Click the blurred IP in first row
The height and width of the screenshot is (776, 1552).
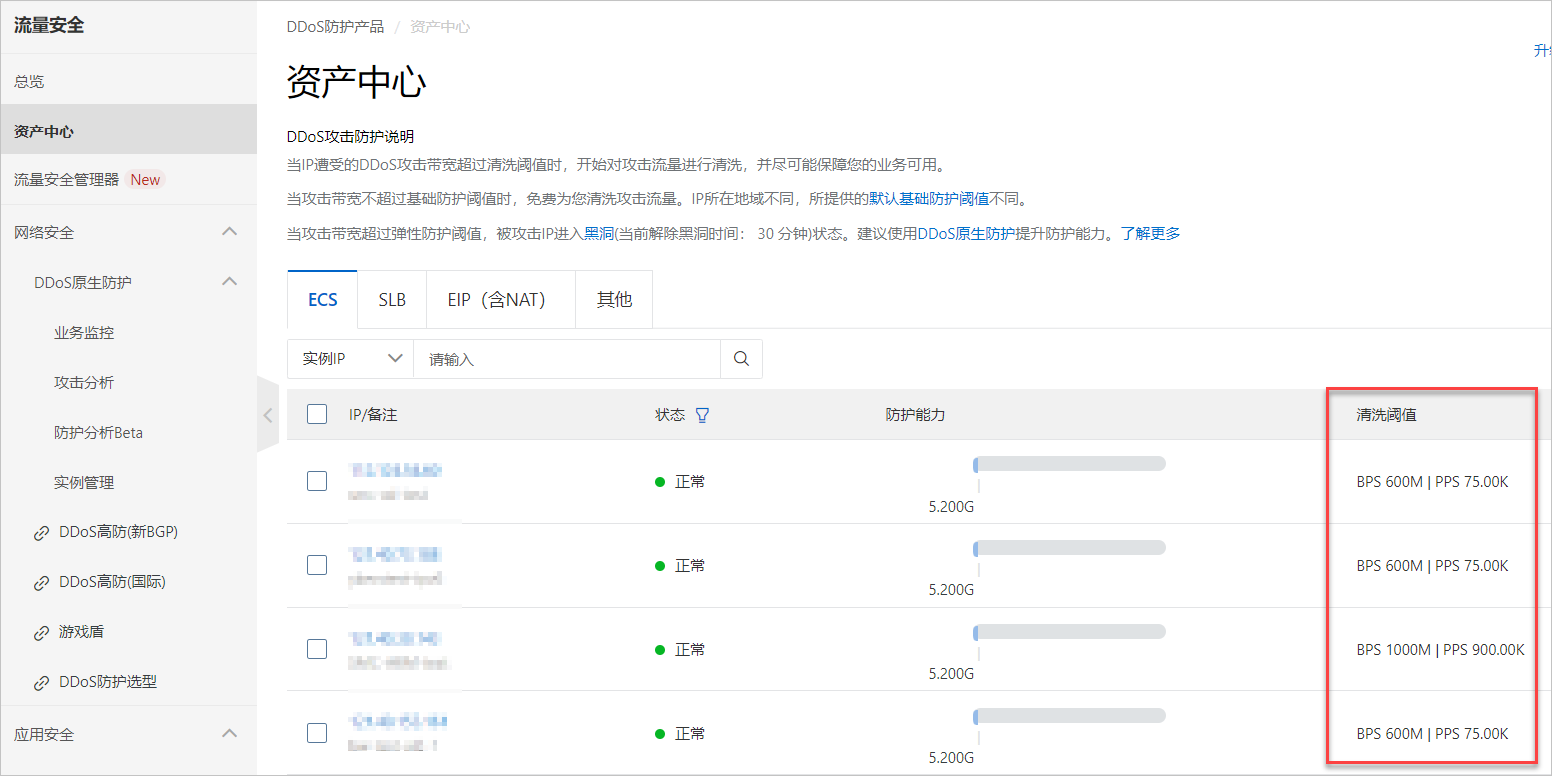[395, 470]
